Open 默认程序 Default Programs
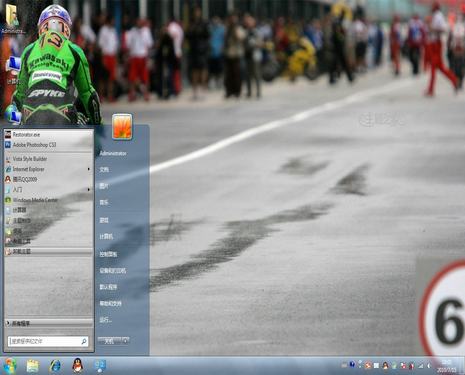The width and height of the screenshot is (465, 375). [108, 287]
